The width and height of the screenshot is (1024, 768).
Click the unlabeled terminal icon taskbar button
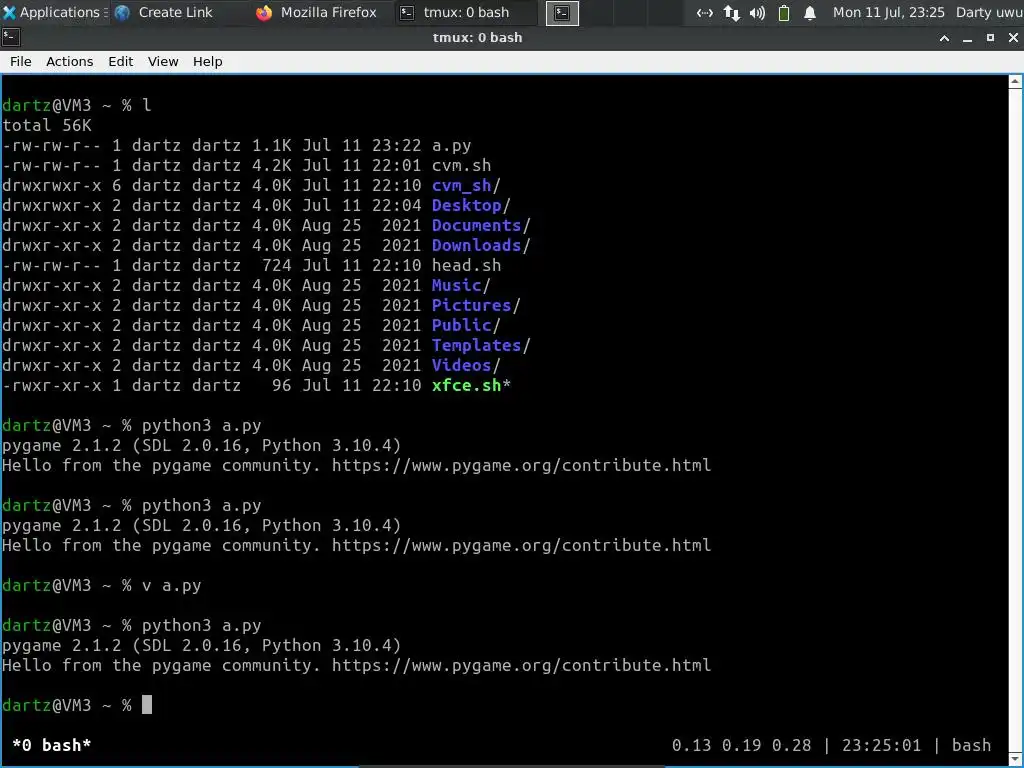click(562, 13)
